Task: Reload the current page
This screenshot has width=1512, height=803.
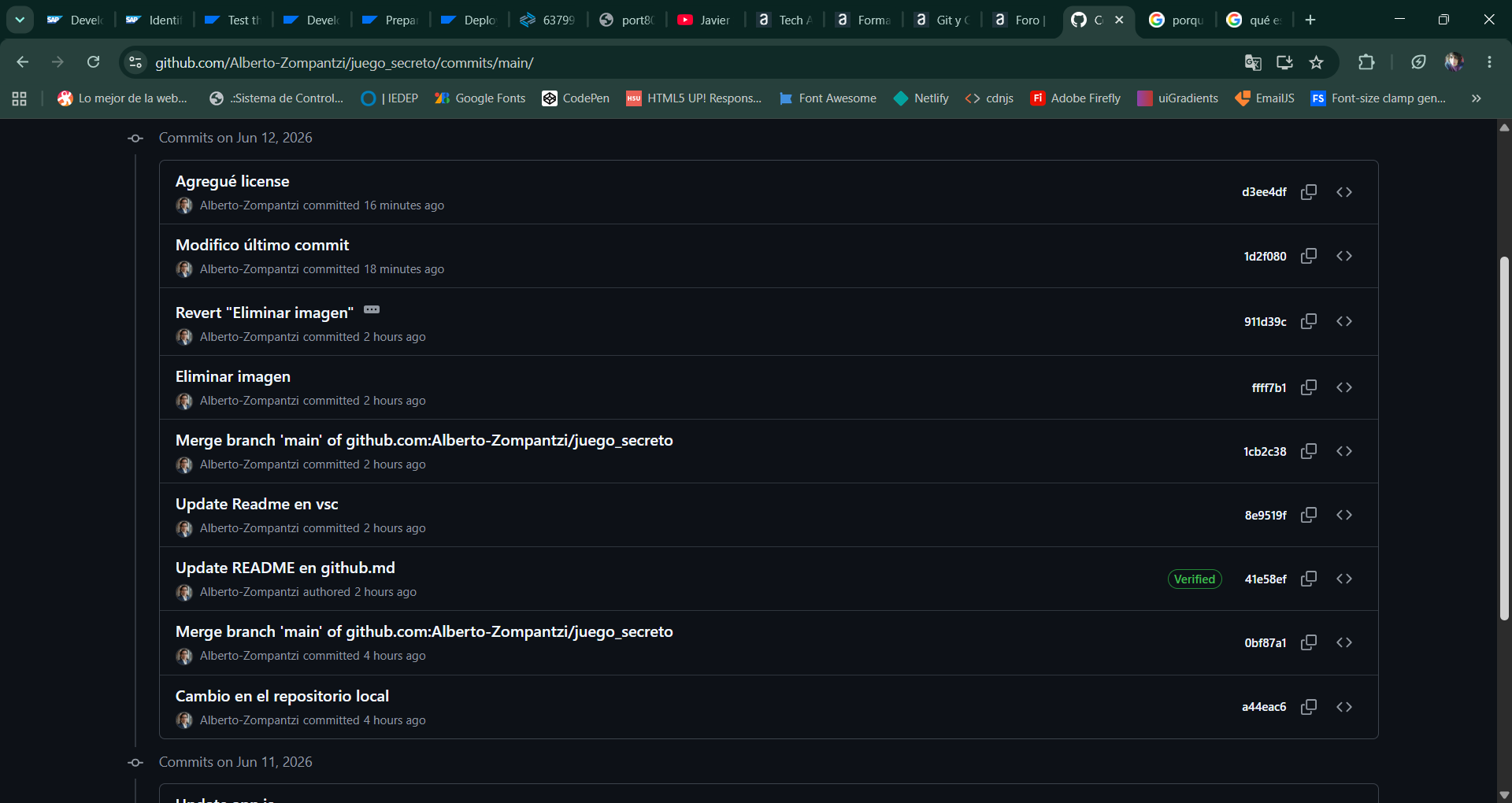Action: (93, 62)
